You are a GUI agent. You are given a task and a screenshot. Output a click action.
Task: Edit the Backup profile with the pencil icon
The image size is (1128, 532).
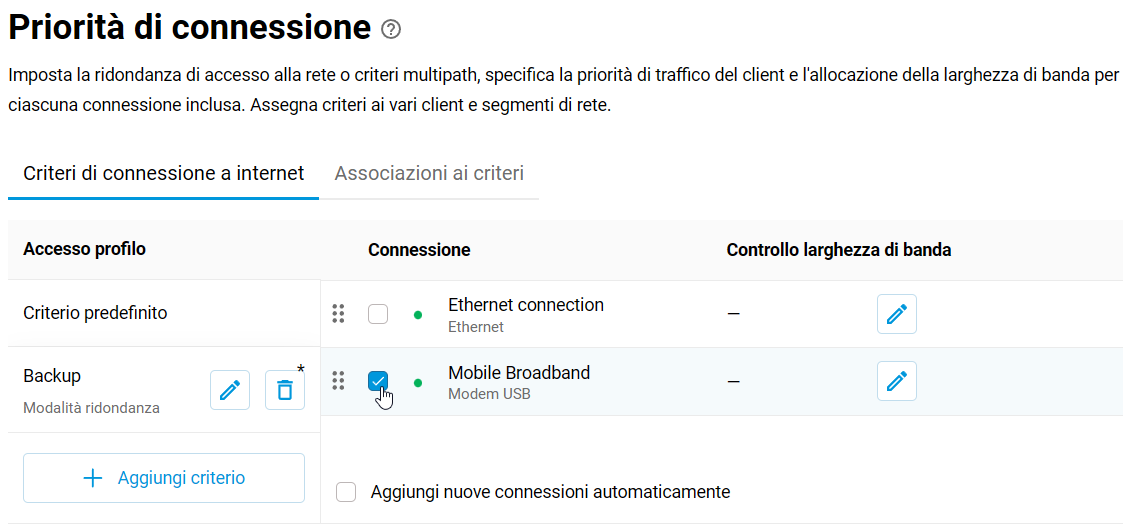click(x=230, y=390)
